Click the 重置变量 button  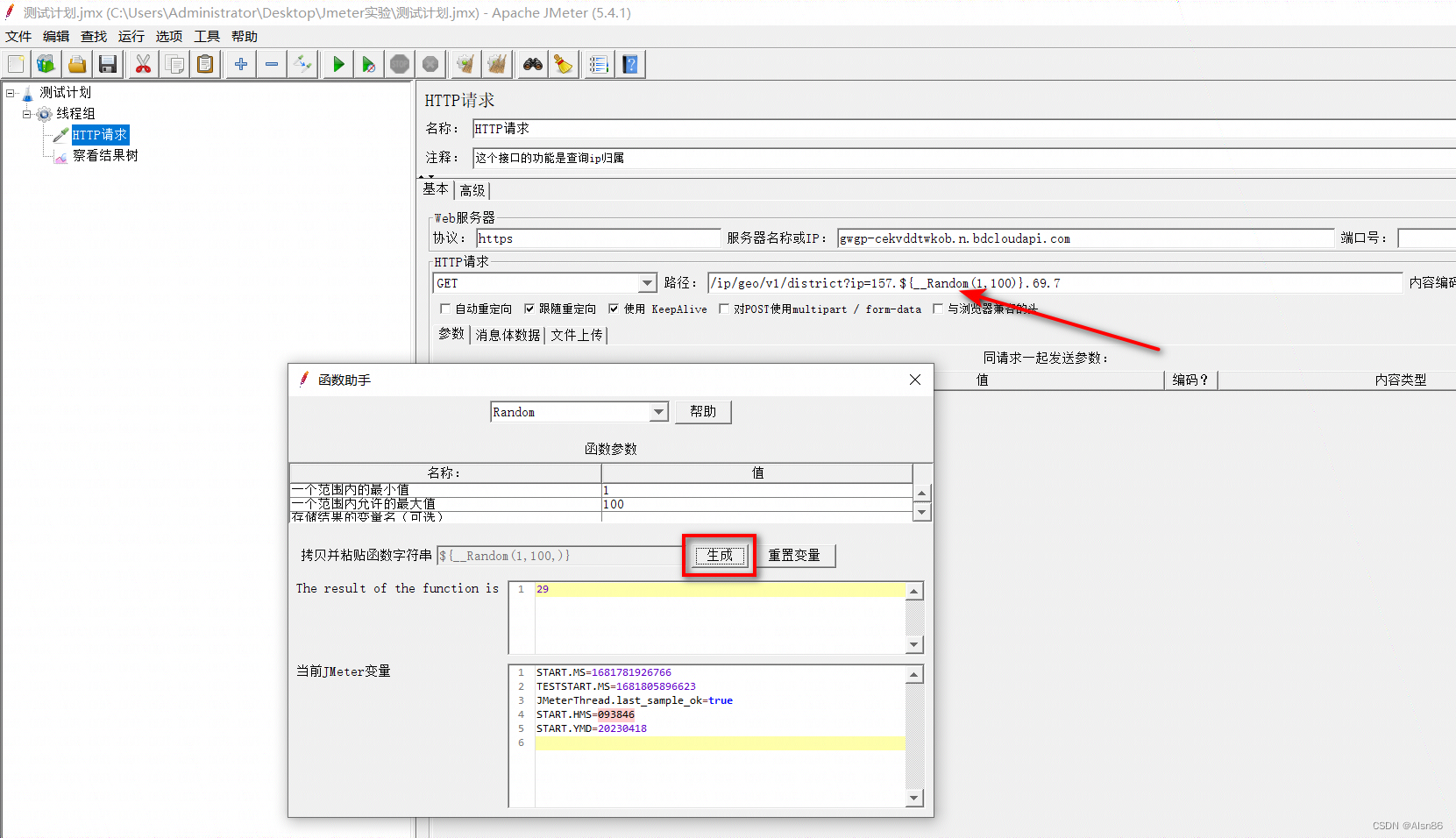[794, 556]
